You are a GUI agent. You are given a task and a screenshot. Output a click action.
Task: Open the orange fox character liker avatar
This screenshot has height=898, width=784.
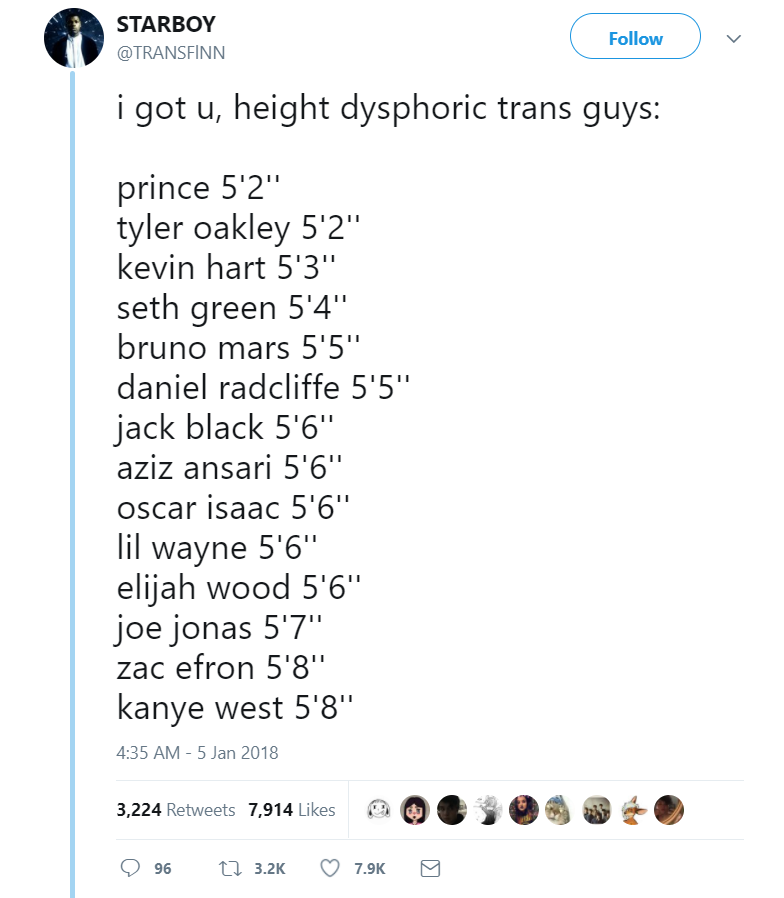(632, 810)
